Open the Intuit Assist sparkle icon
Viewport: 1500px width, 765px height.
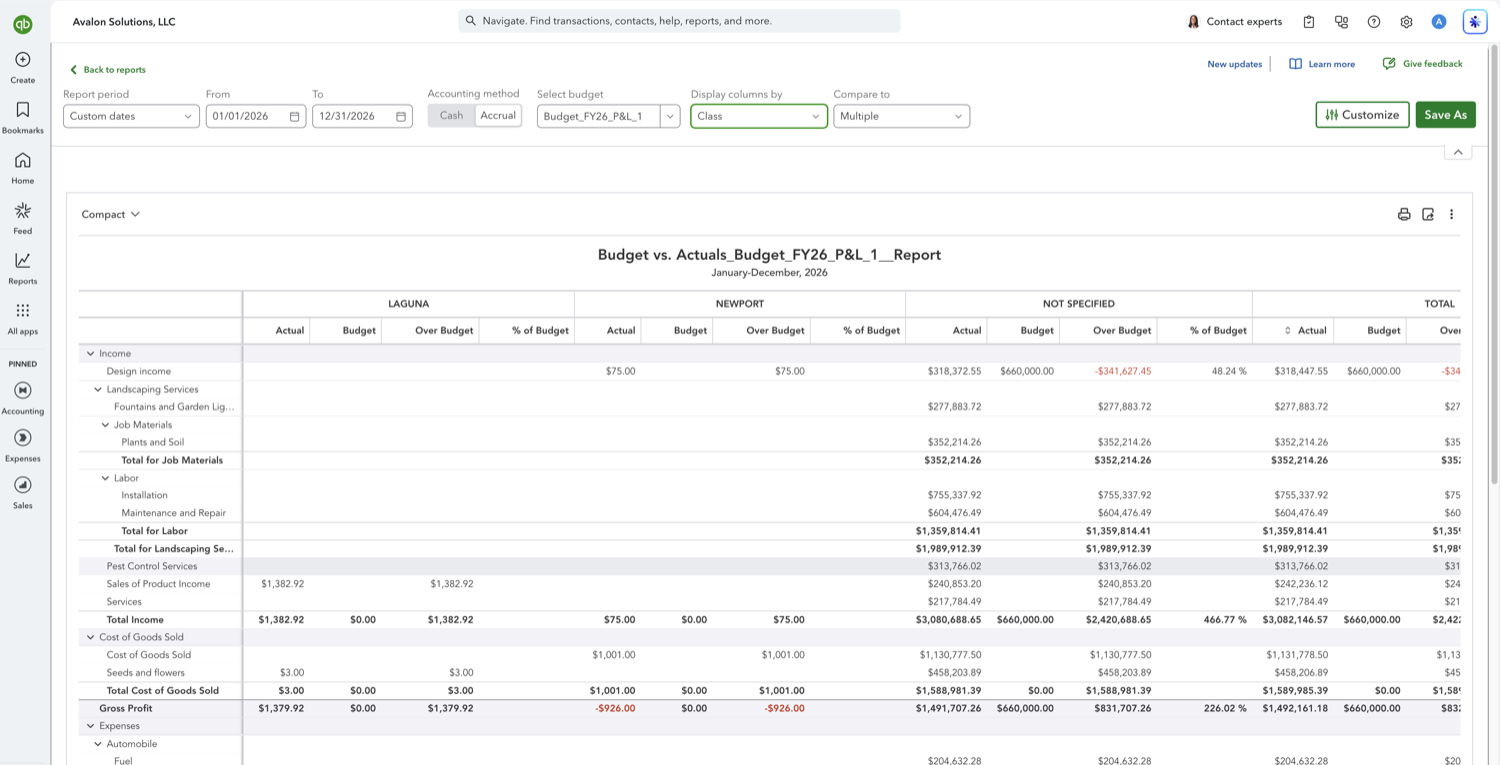tap(1474, 22)
